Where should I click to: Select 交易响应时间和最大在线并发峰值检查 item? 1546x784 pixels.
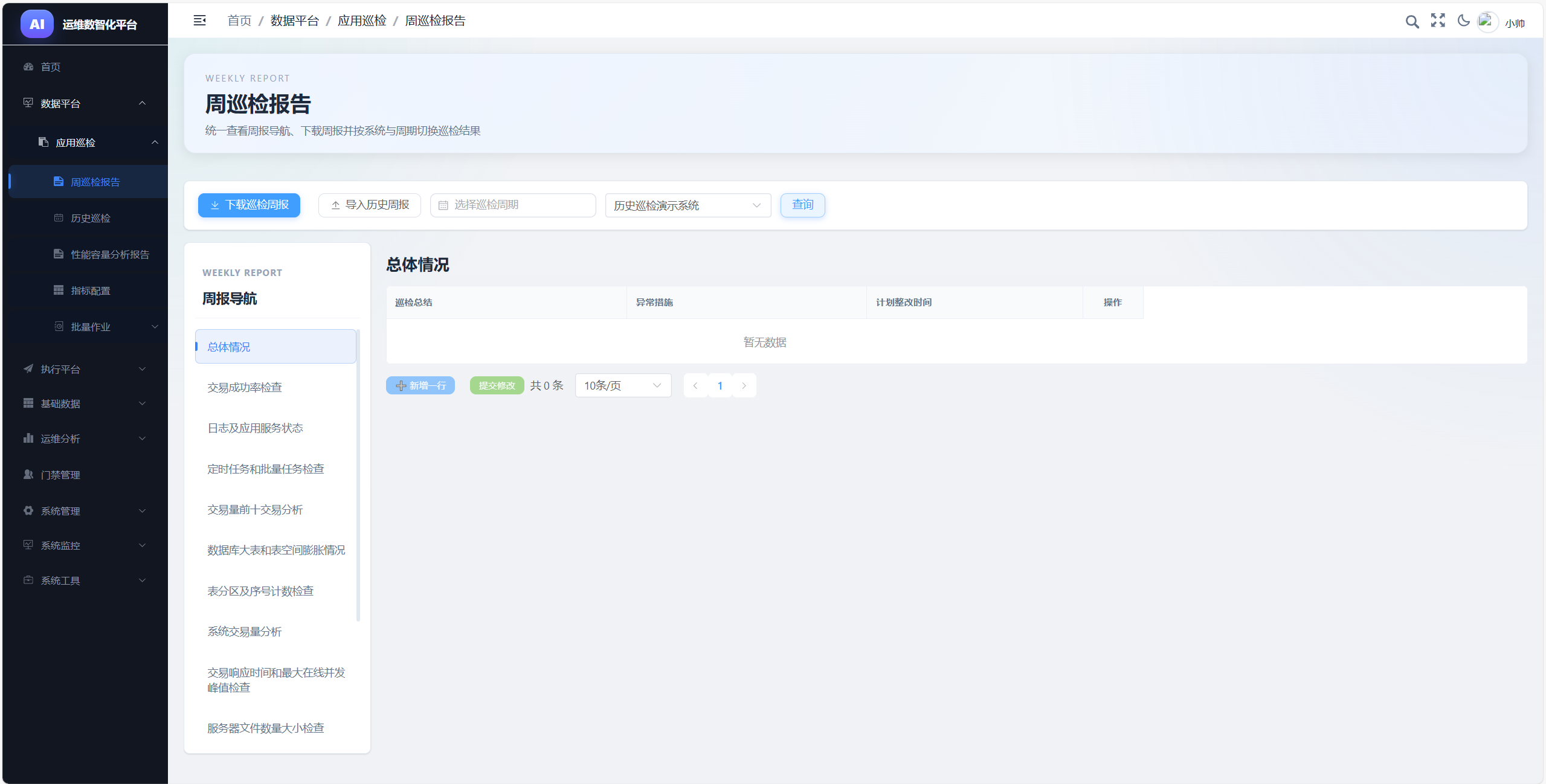pyautogui.click(x=275, y=680)
